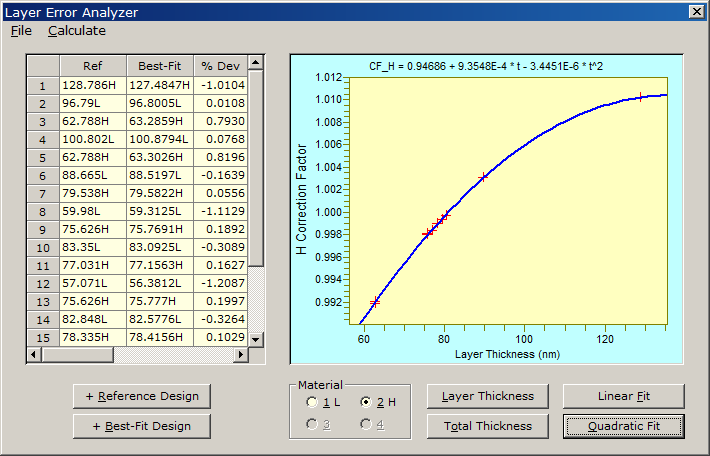Image resolution: width=710 pixels, height=456 pixels.
Task: Click the table's scroll up arrow
Action: tap(255, 62)
